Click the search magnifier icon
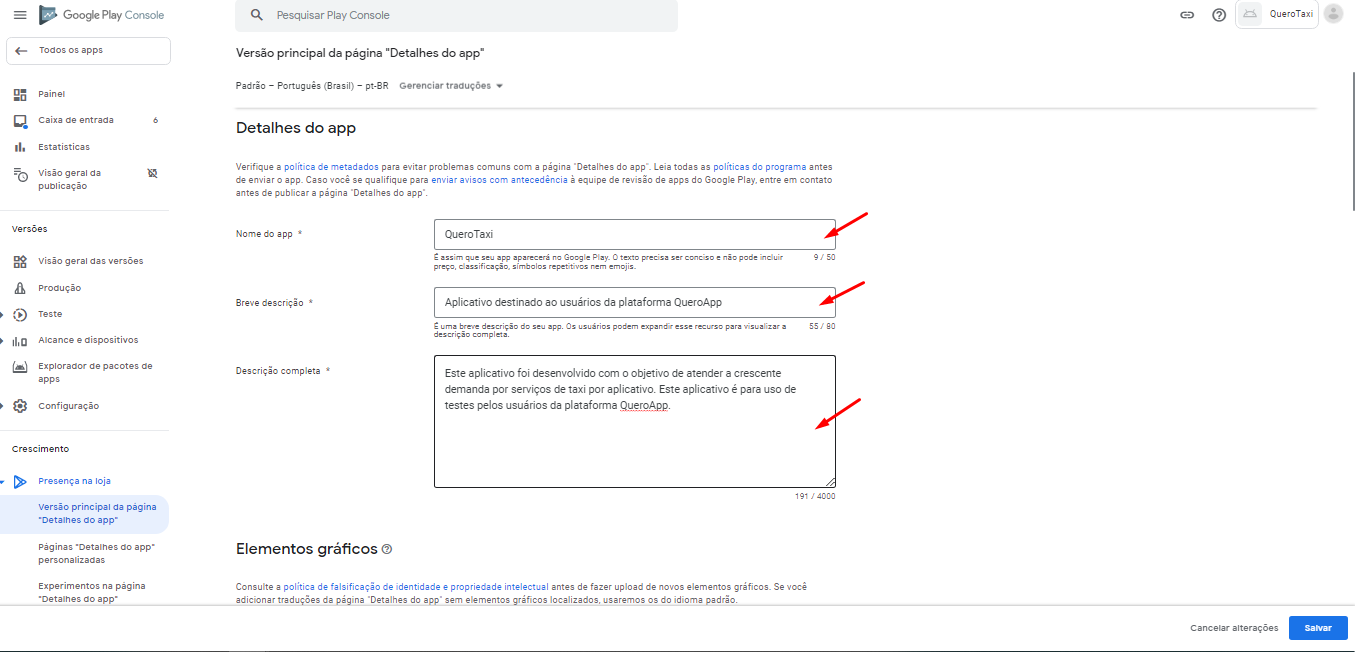Image resolution: width=1355 pixels, height=652 pixels. [x=257, y=15]
